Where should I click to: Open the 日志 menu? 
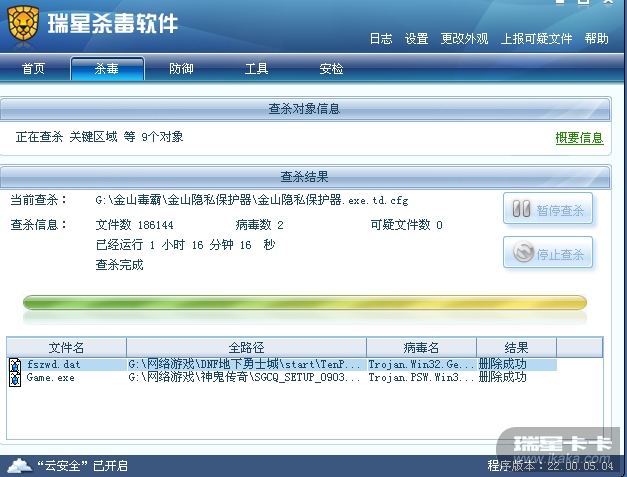[381, 39]
